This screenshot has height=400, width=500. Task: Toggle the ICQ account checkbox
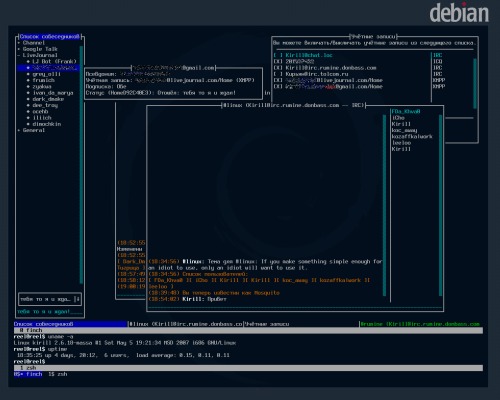[x=278, y=62]
